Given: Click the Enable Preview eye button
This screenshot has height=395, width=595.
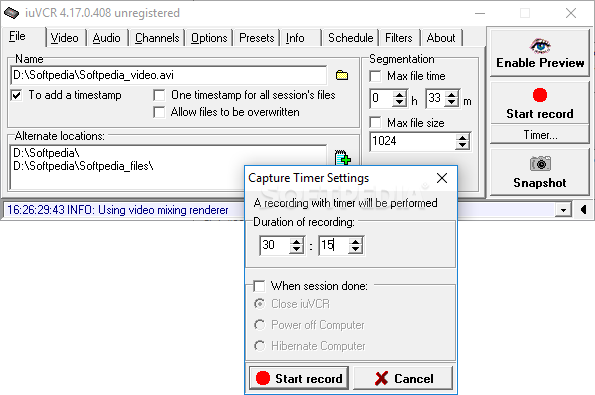Looking at the screenshot, I should (540, 53).
